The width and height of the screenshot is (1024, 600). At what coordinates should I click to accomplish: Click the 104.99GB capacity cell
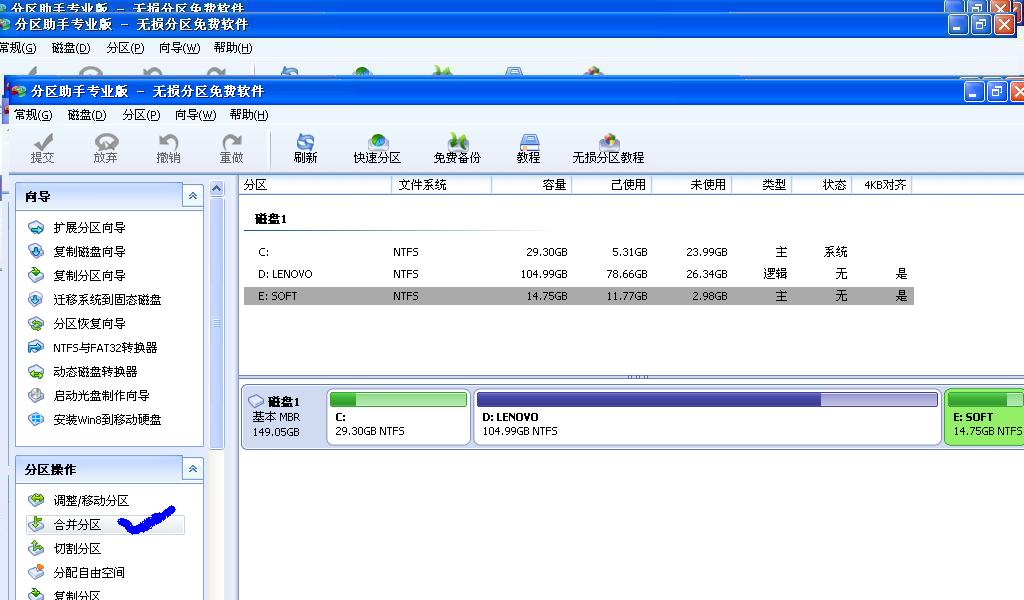[544, 274]
